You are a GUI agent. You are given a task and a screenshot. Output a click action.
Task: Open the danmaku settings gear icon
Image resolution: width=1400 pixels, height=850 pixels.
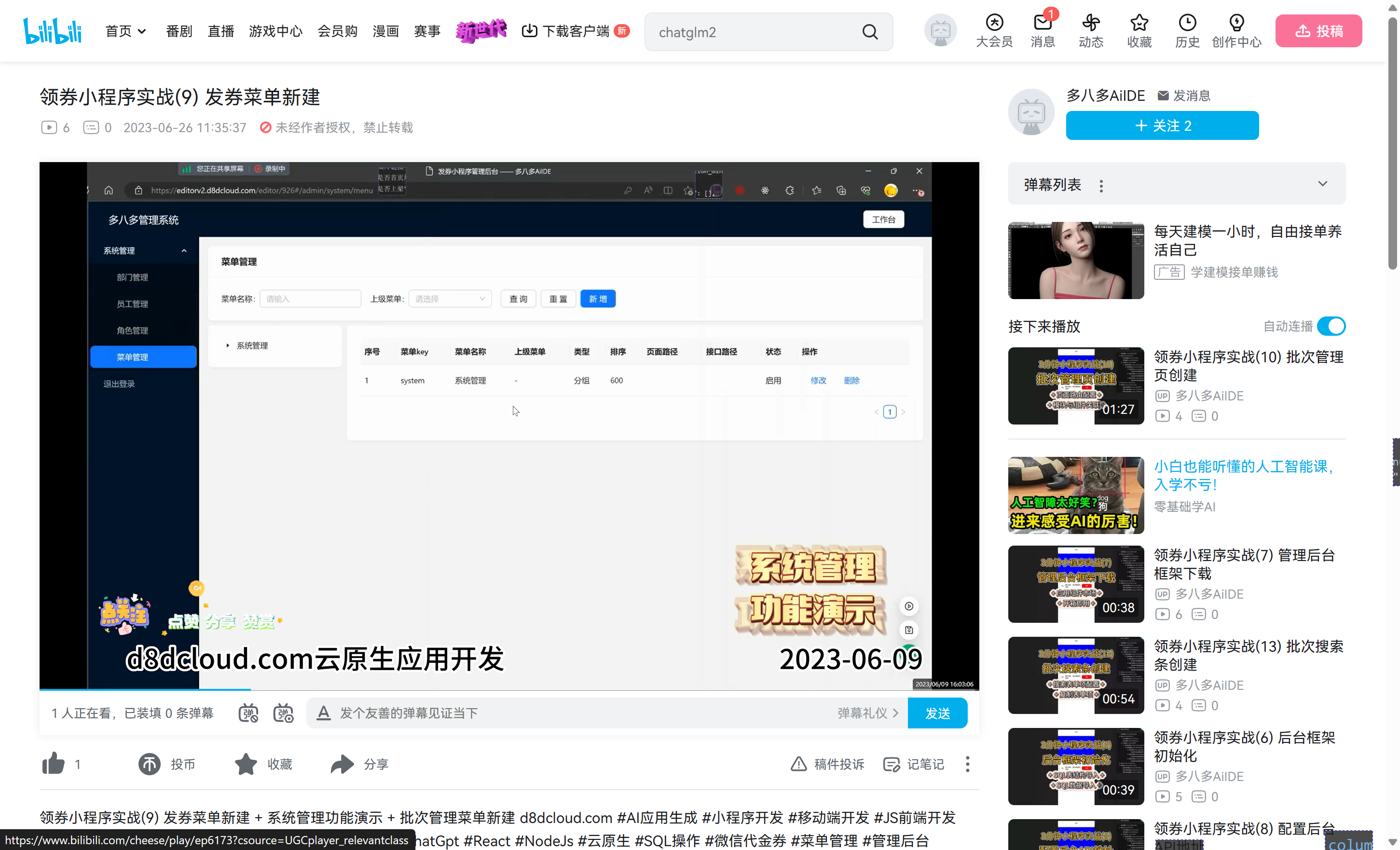pos(284,713)
